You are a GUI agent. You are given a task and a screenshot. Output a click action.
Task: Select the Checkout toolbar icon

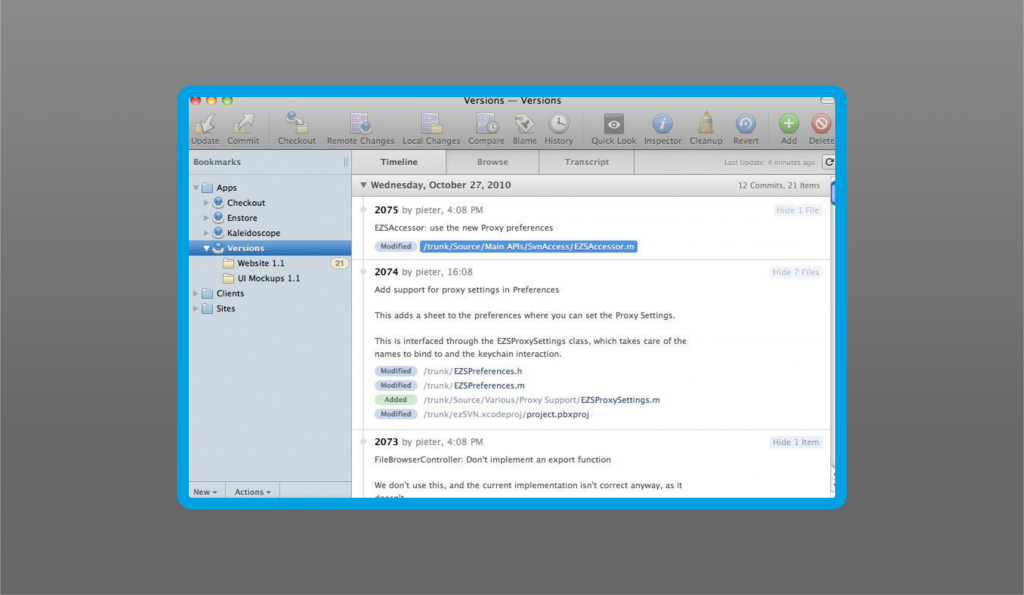click(296, 129)
